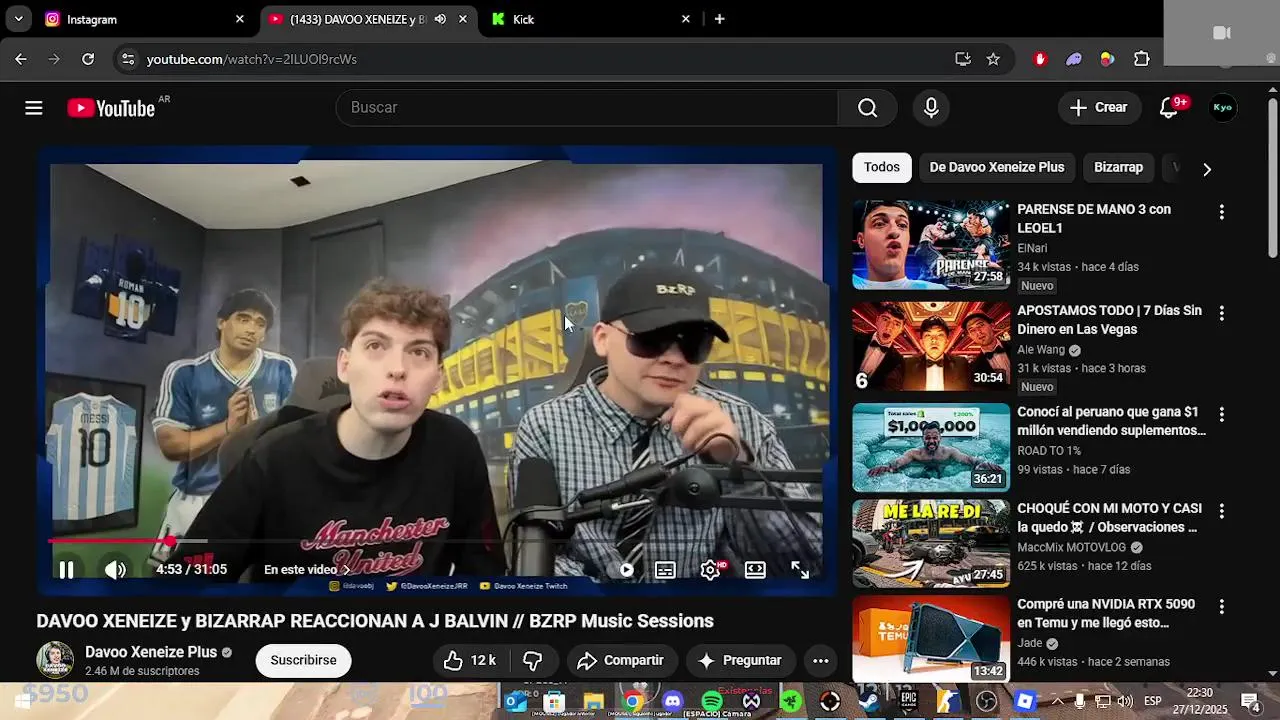Open the tab search dropdown arrow

18,19
